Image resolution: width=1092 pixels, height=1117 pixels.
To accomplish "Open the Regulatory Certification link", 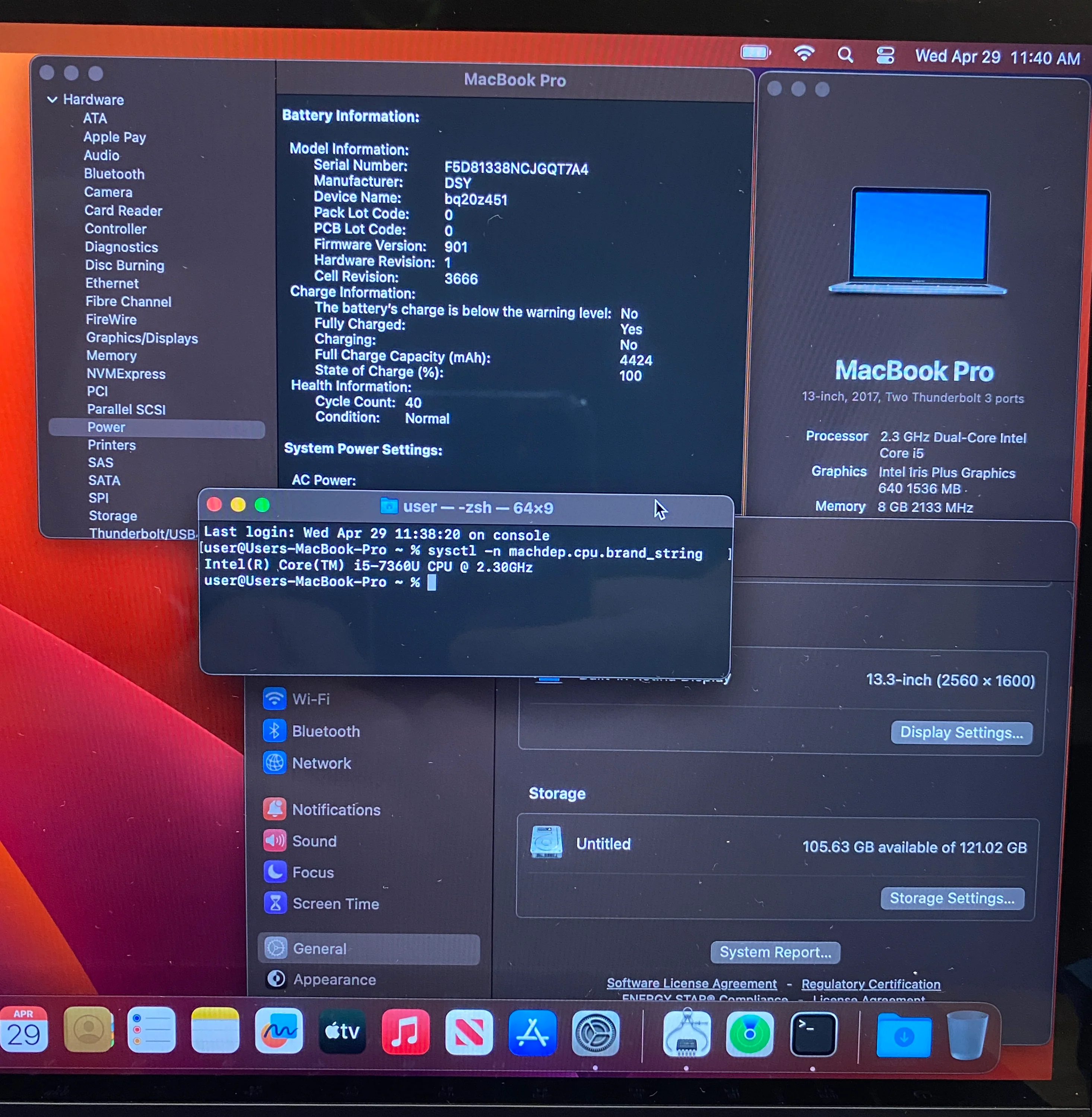I will click(x=871, y=984).
